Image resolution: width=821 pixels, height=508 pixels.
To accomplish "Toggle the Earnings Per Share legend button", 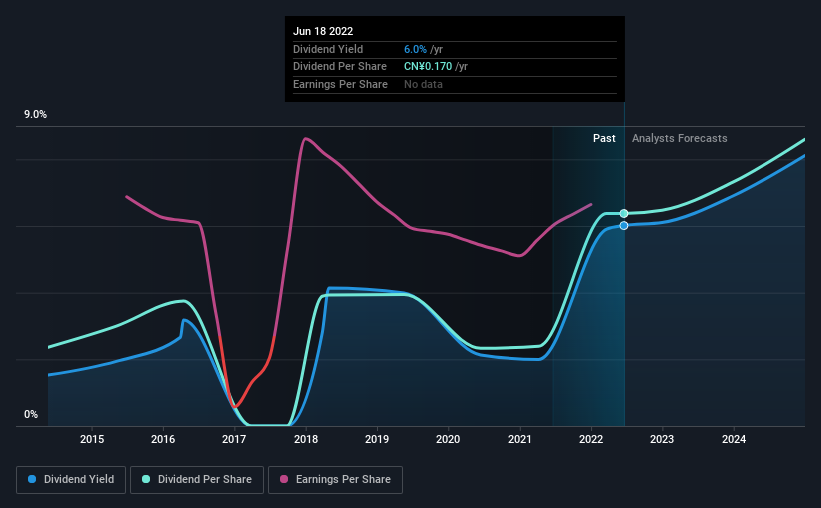I will pos(335,480).
